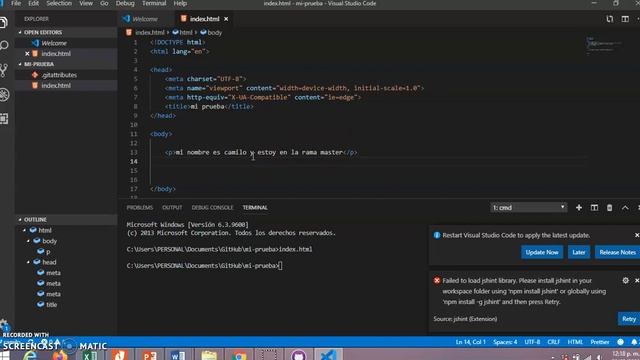Open the Selection menu
The height and width of the screenshot is (360, 640).
point(59,3)
